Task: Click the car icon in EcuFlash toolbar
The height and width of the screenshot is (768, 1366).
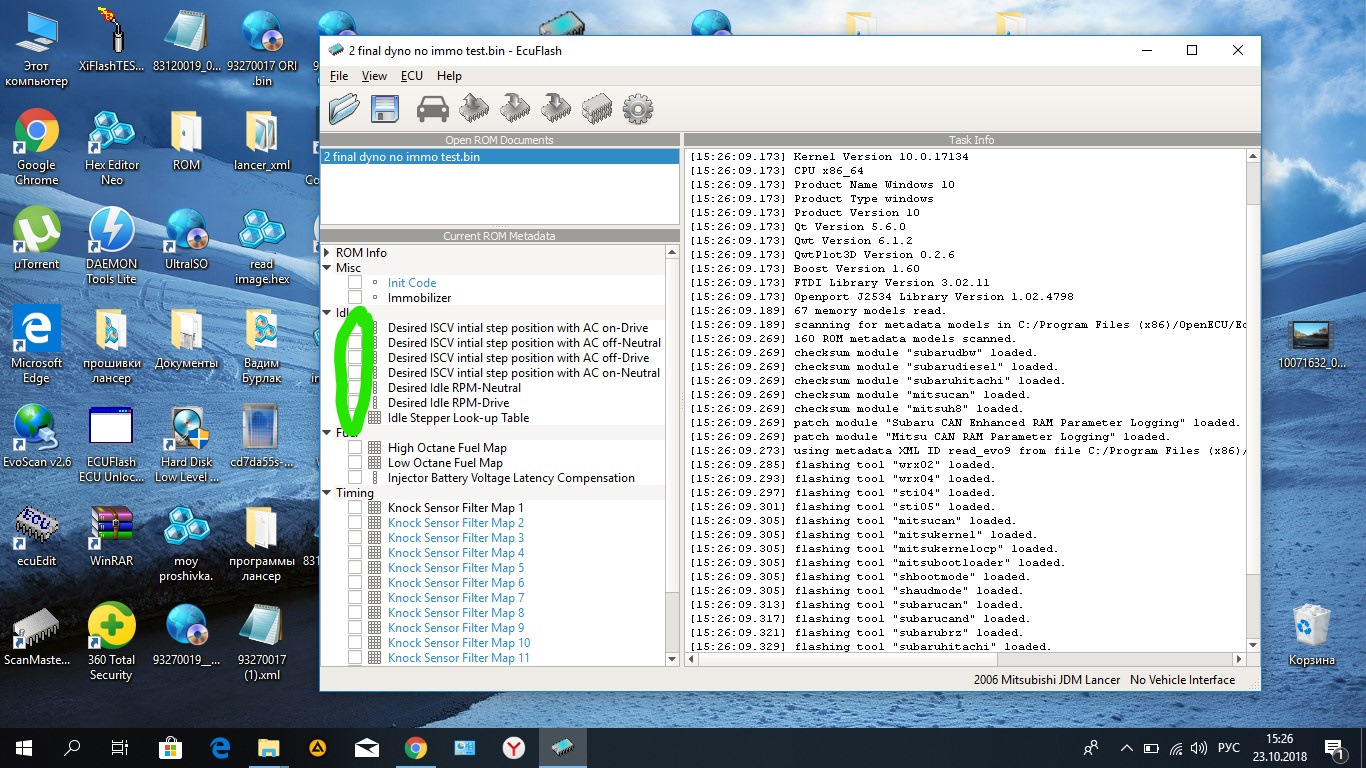Action: (x=433, y=108)
